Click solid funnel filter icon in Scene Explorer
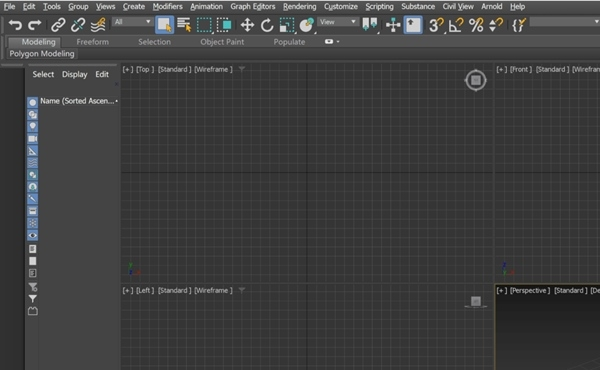The width and height of the screenshot is (600, 370). pyautogui.click(x=33, y=299)
